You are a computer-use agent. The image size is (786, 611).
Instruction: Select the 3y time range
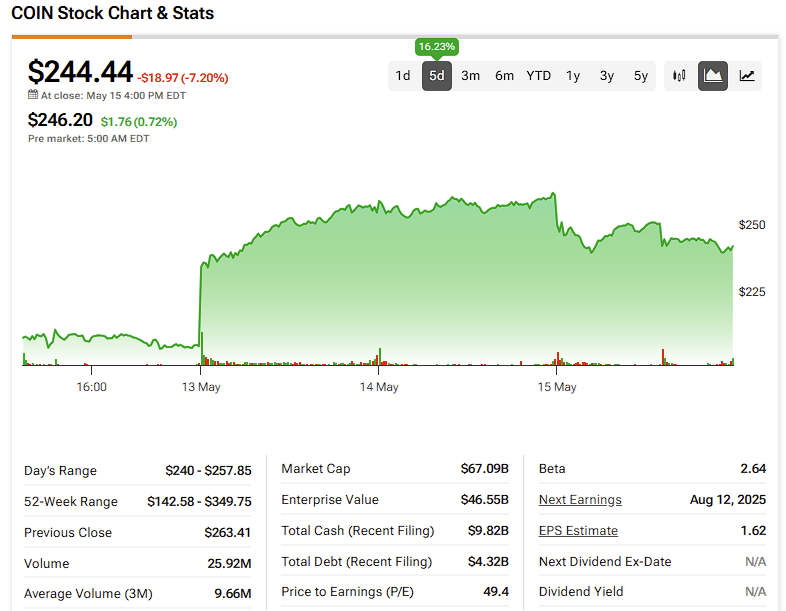(607, 76)
